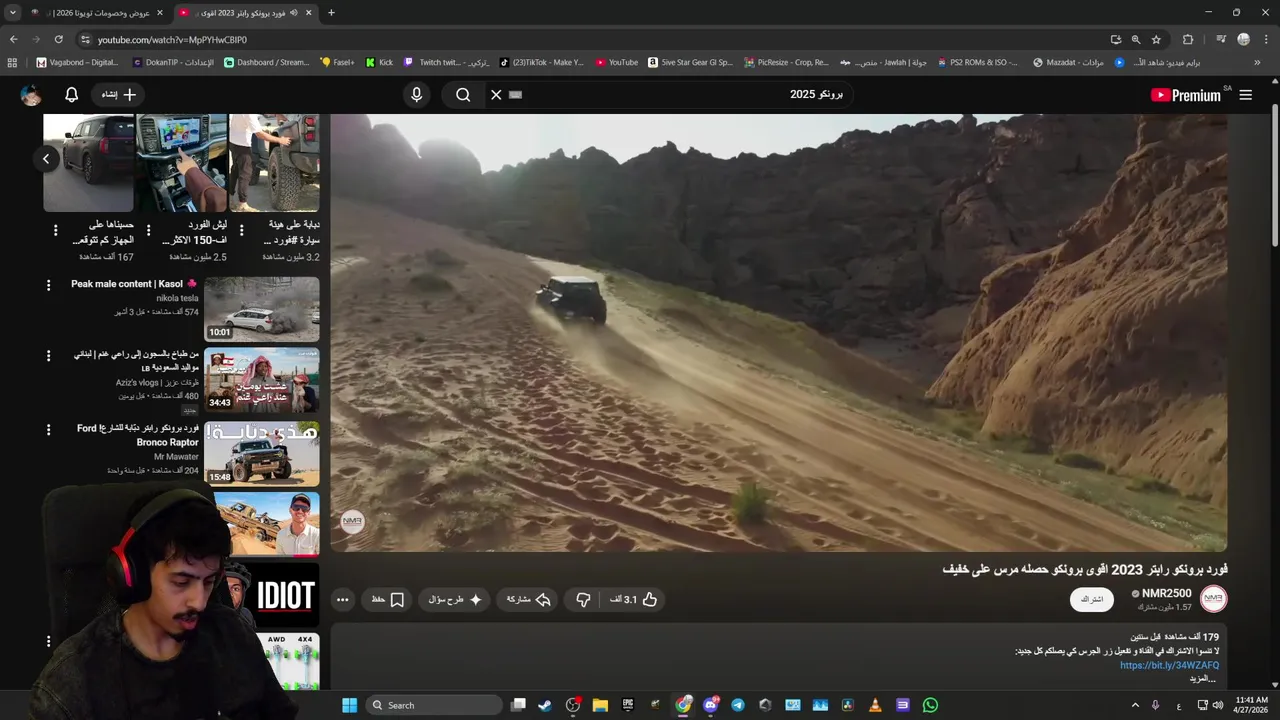Open the Windows Start menu

click(x=349, y=705)
